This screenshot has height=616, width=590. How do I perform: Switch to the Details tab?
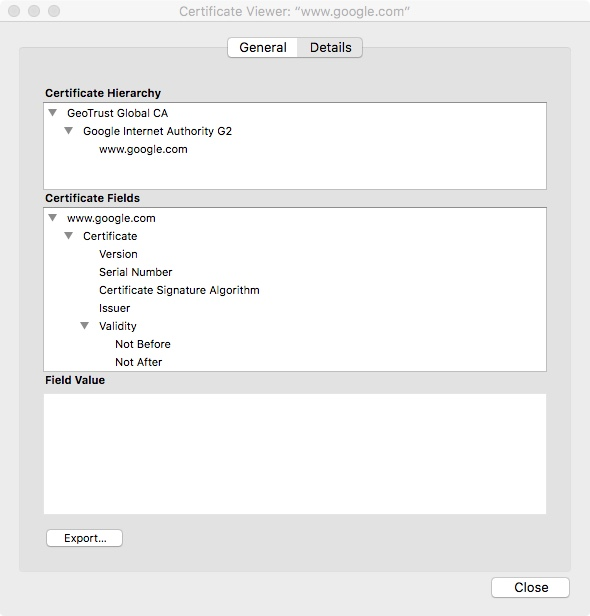click(x=330, y=48)
